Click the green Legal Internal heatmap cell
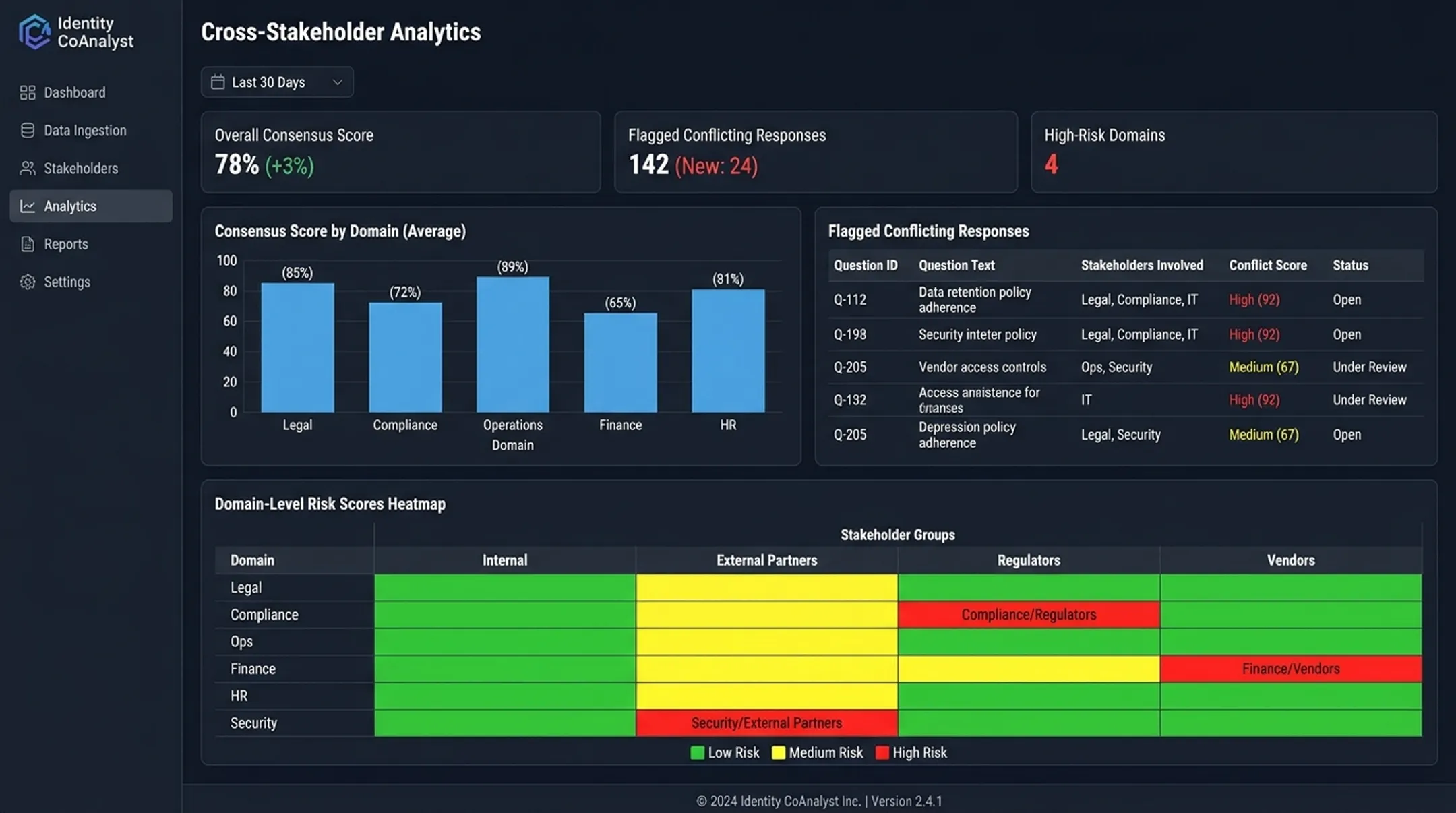The height and width of the screenshot is (813, 1456). (x=505, y=587)
